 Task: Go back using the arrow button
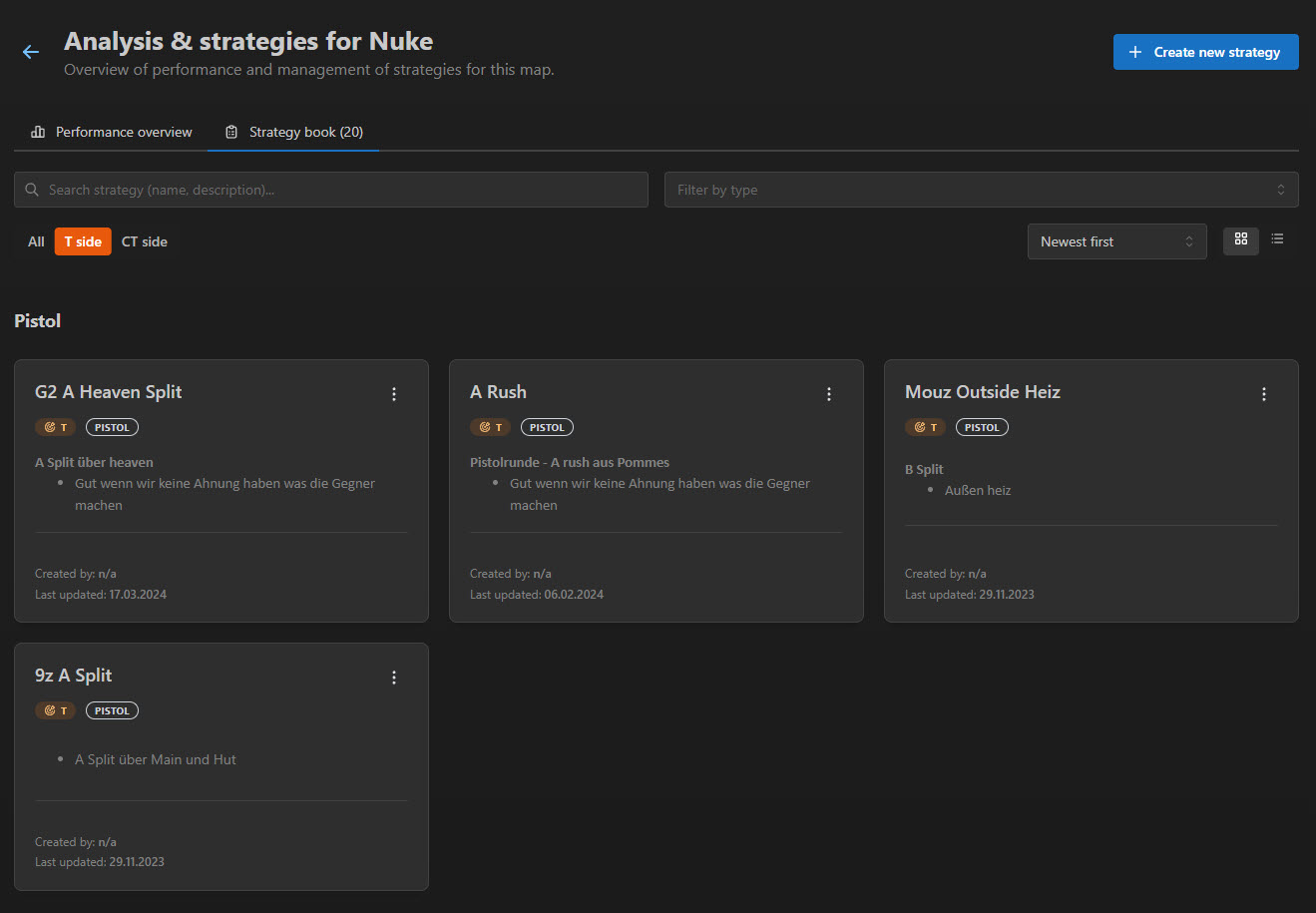(x=30, y=51)
